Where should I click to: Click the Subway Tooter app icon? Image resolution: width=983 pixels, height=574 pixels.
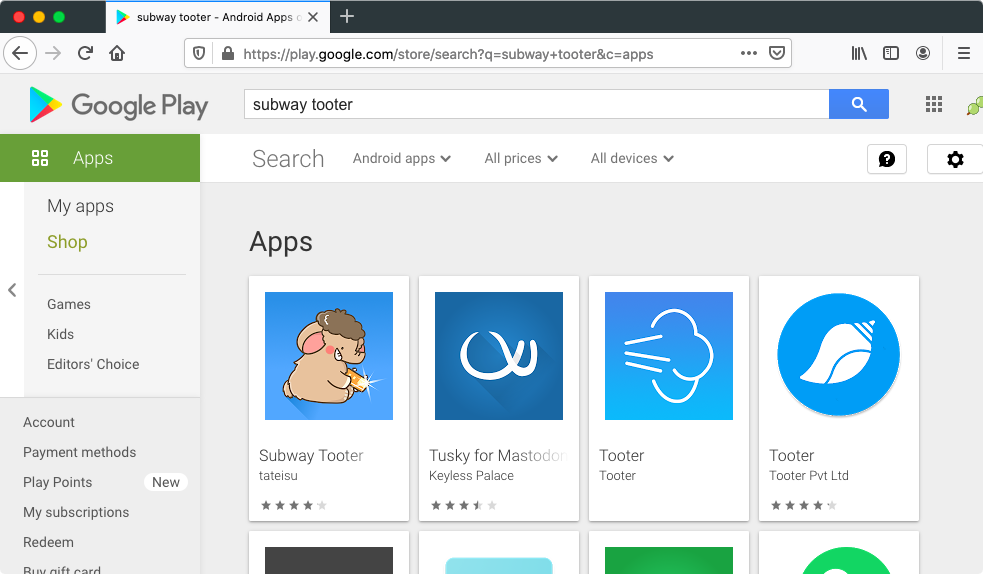pyautogui.click(x=329, y=356)
